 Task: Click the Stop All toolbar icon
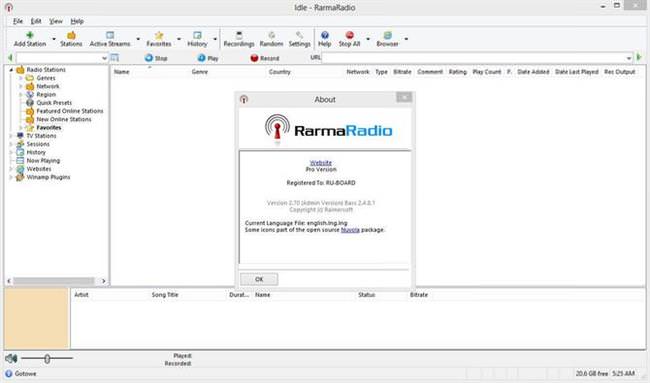coord(349,35)
